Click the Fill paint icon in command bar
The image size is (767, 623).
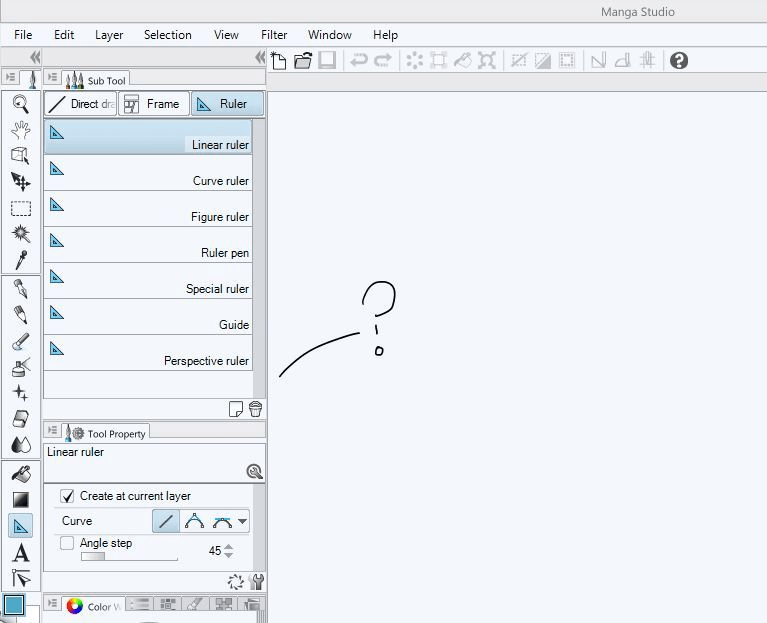462,61
